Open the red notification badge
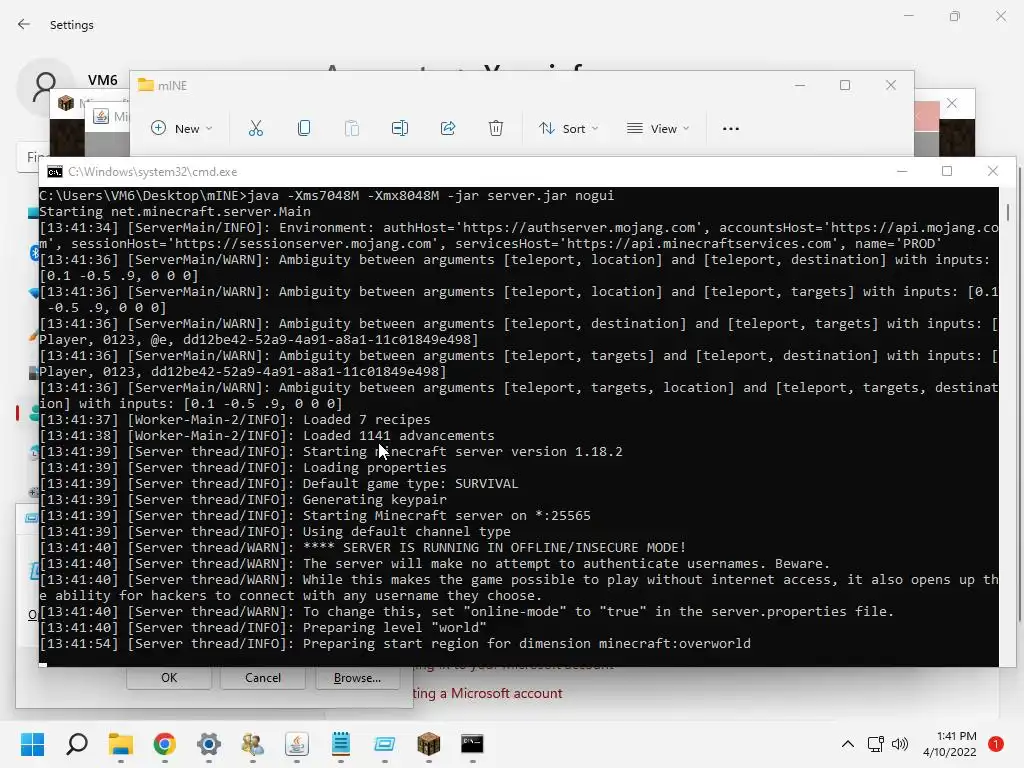1024x768 pixels. click(996, 744)
